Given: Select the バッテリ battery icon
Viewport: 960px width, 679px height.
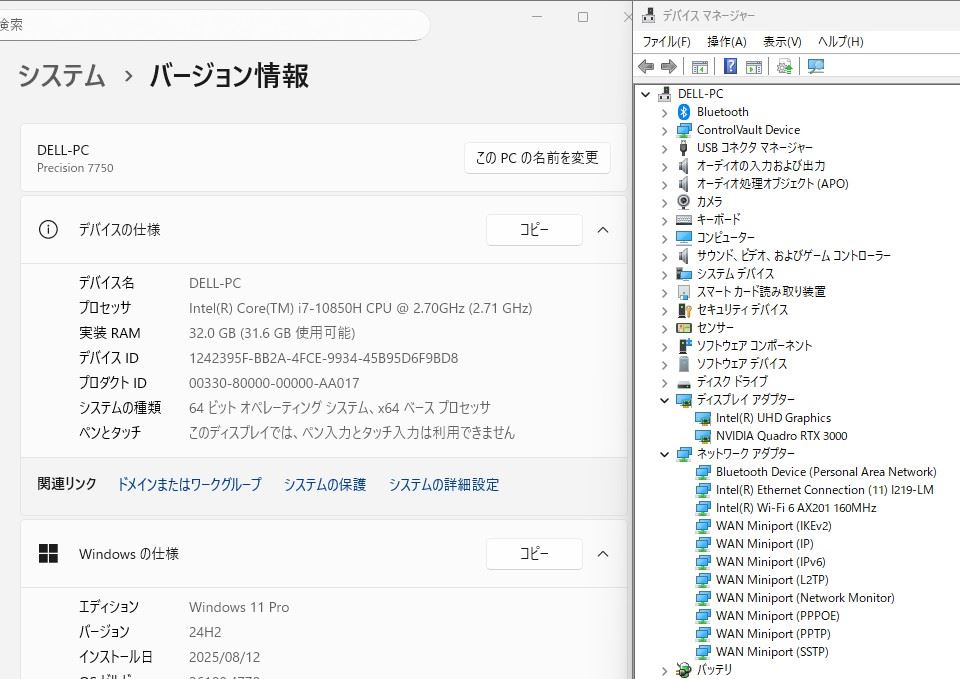Looking at the screenshot, I should pyautogui.click(x=684, y=670).
